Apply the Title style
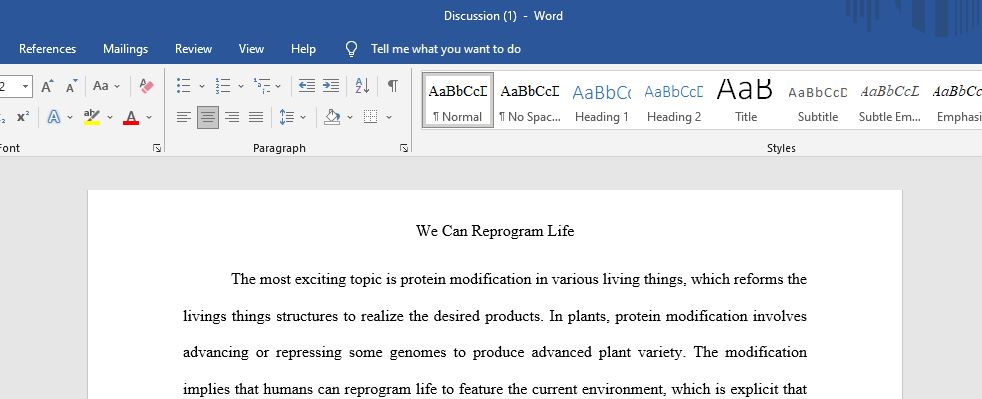 [746, 100]
